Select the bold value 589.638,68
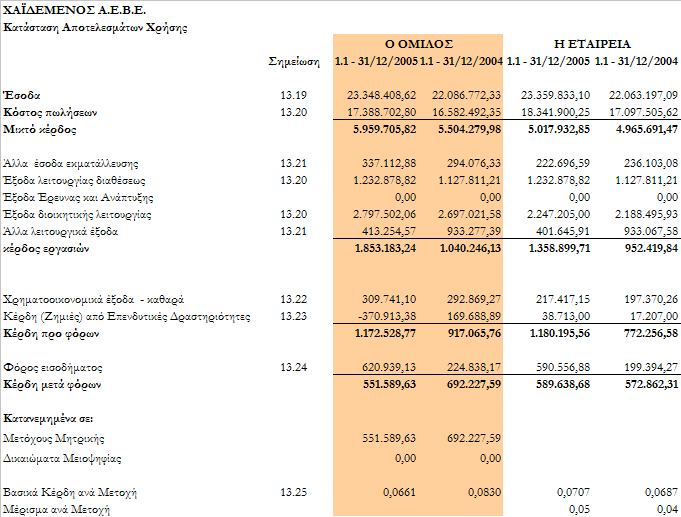The image size is (681, 517). (563, 385)
